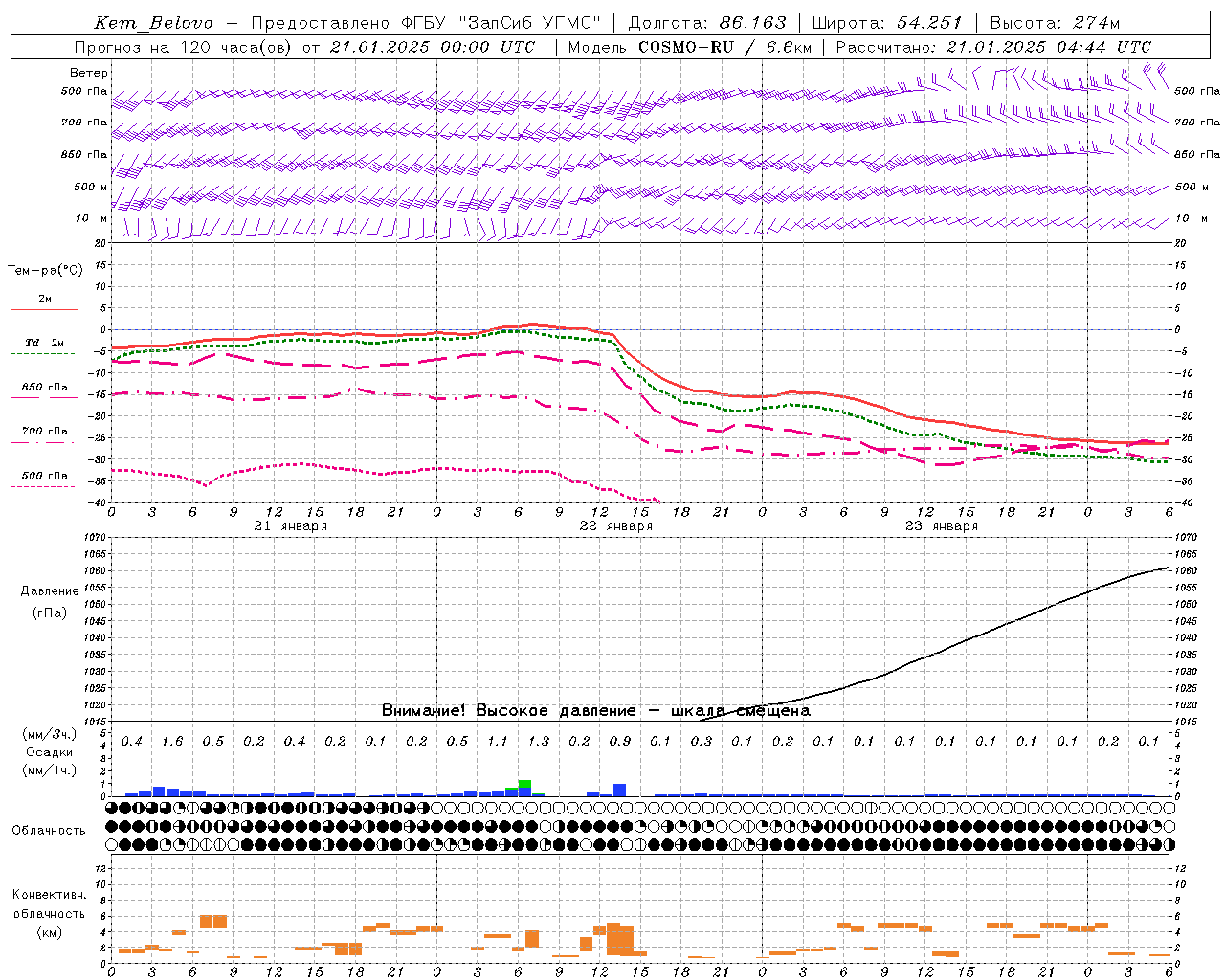Click the "Высота: 274м" elevation text

click(1055, 23)
